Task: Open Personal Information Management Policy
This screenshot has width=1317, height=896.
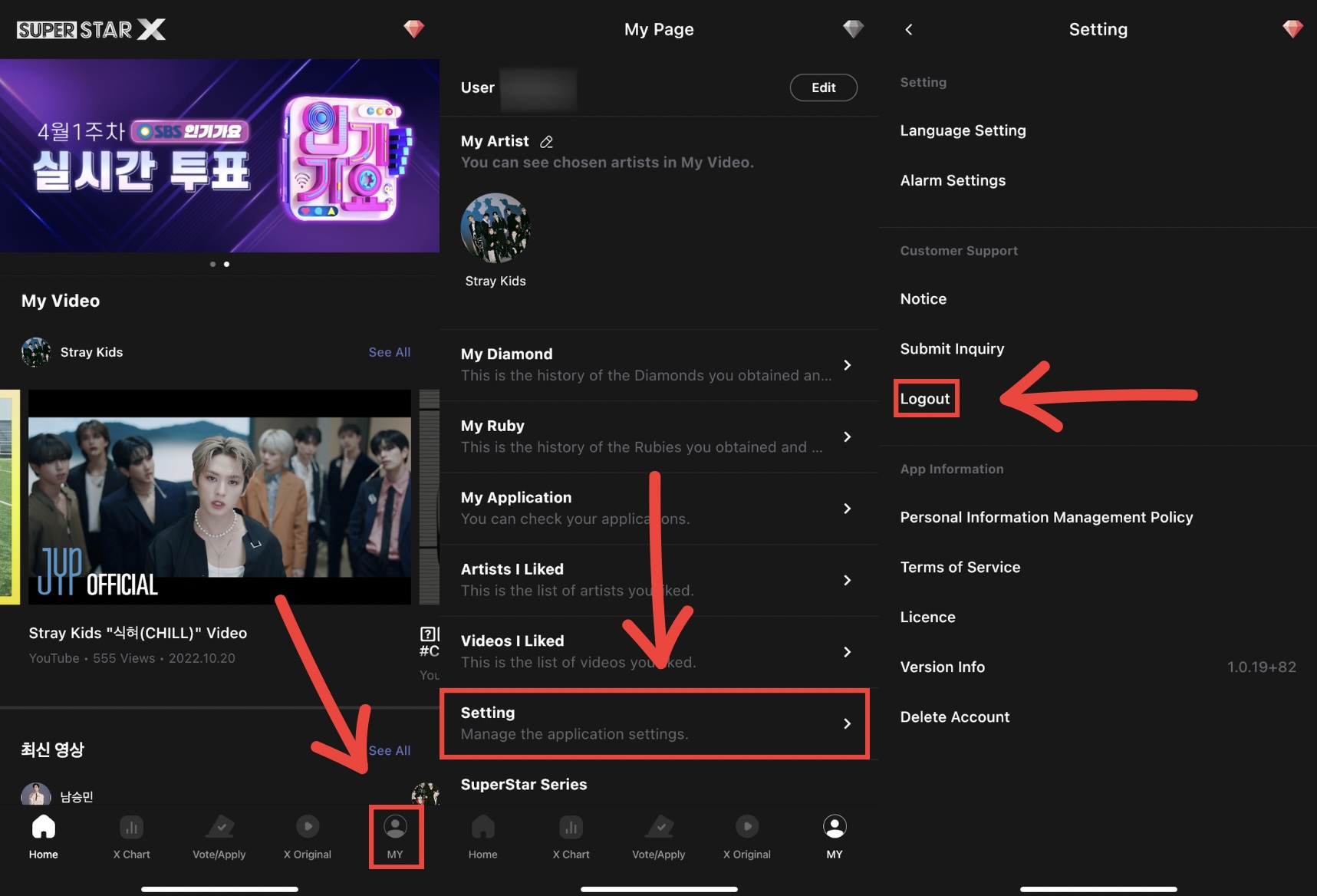Action: click(x=1046, y=518)
